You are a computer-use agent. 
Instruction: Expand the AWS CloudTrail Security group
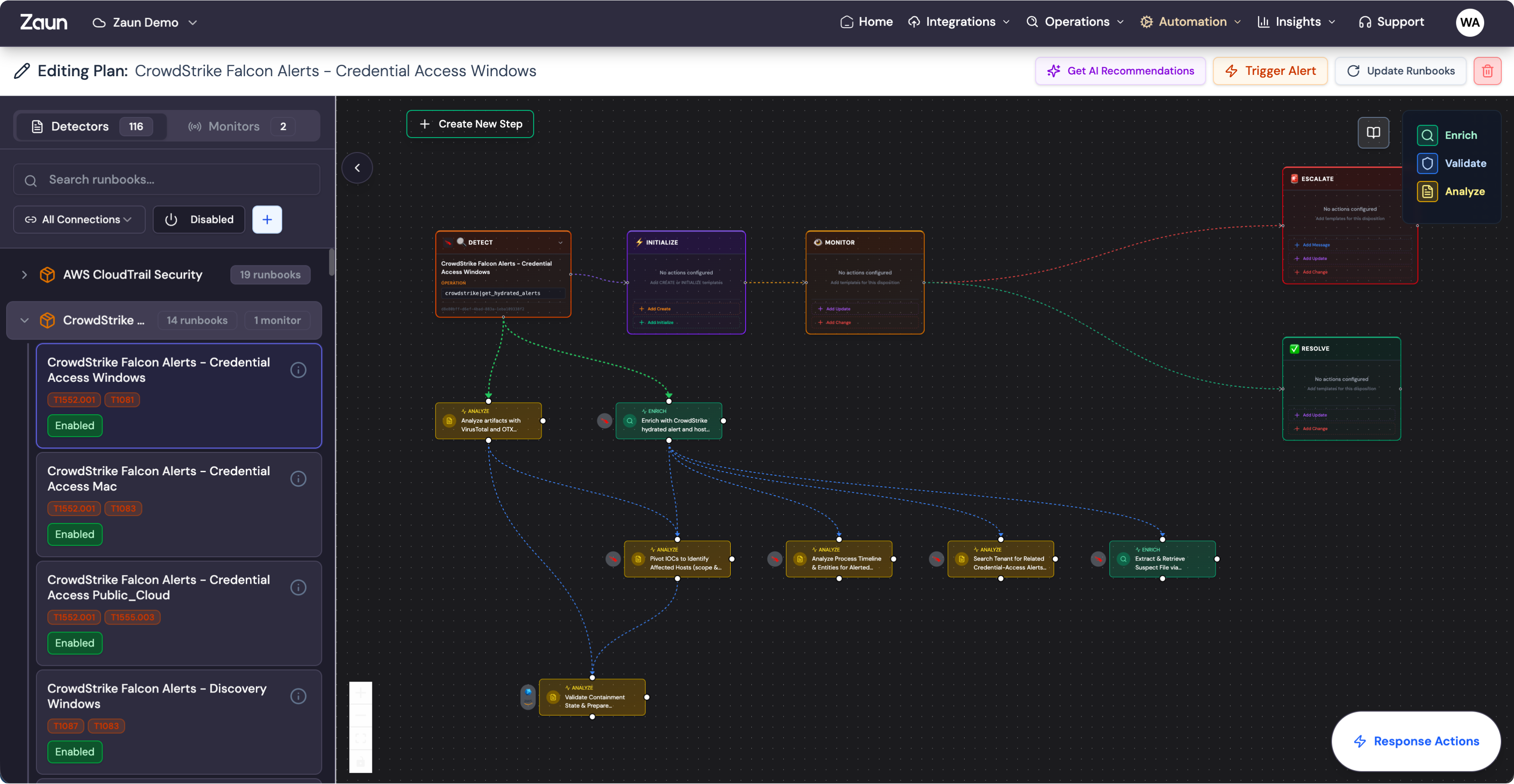[24, 275]
